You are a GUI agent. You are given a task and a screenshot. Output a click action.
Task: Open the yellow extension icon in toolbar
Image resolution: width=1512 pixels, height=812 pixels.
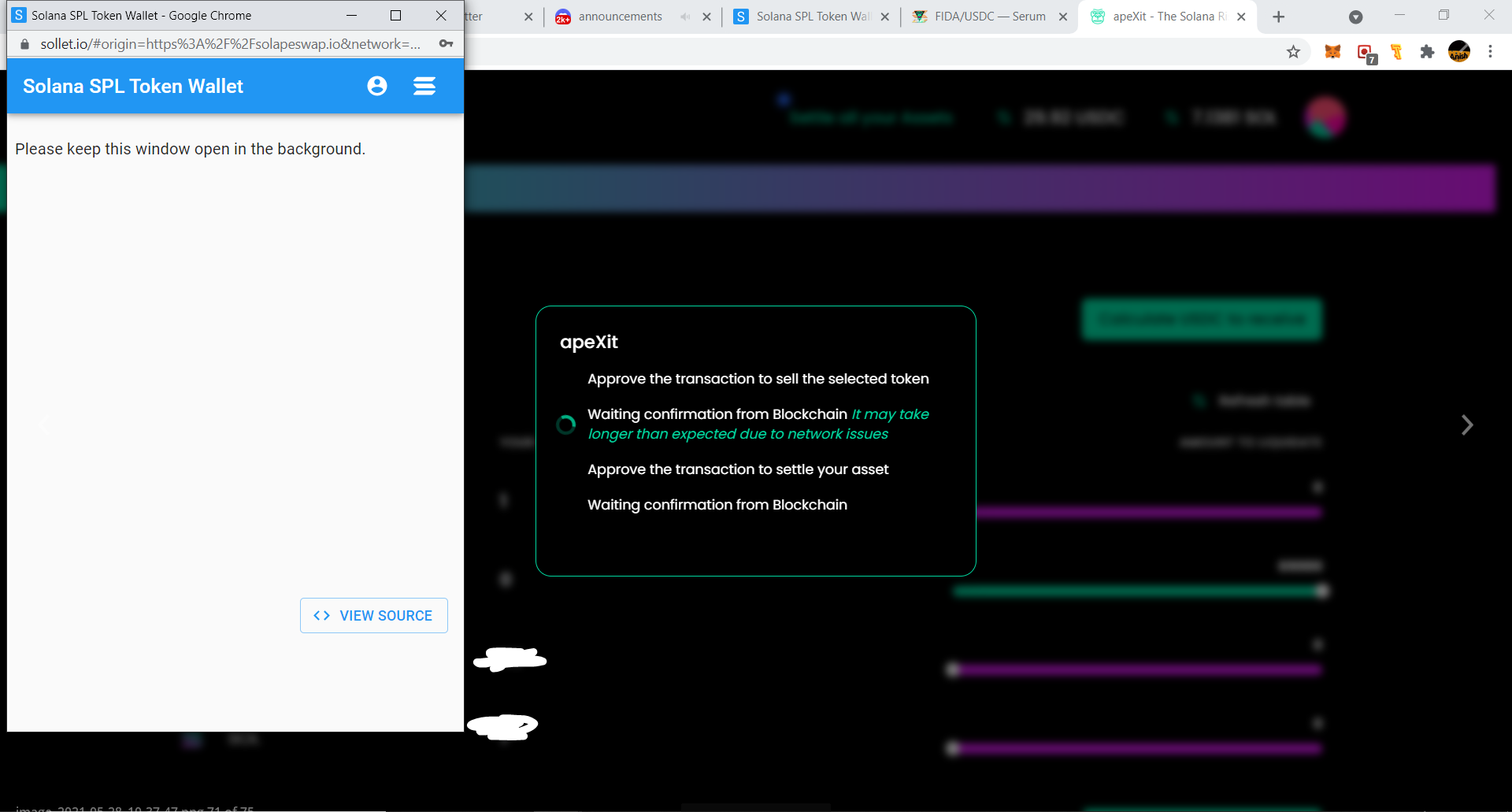[x=1396, y=52]
